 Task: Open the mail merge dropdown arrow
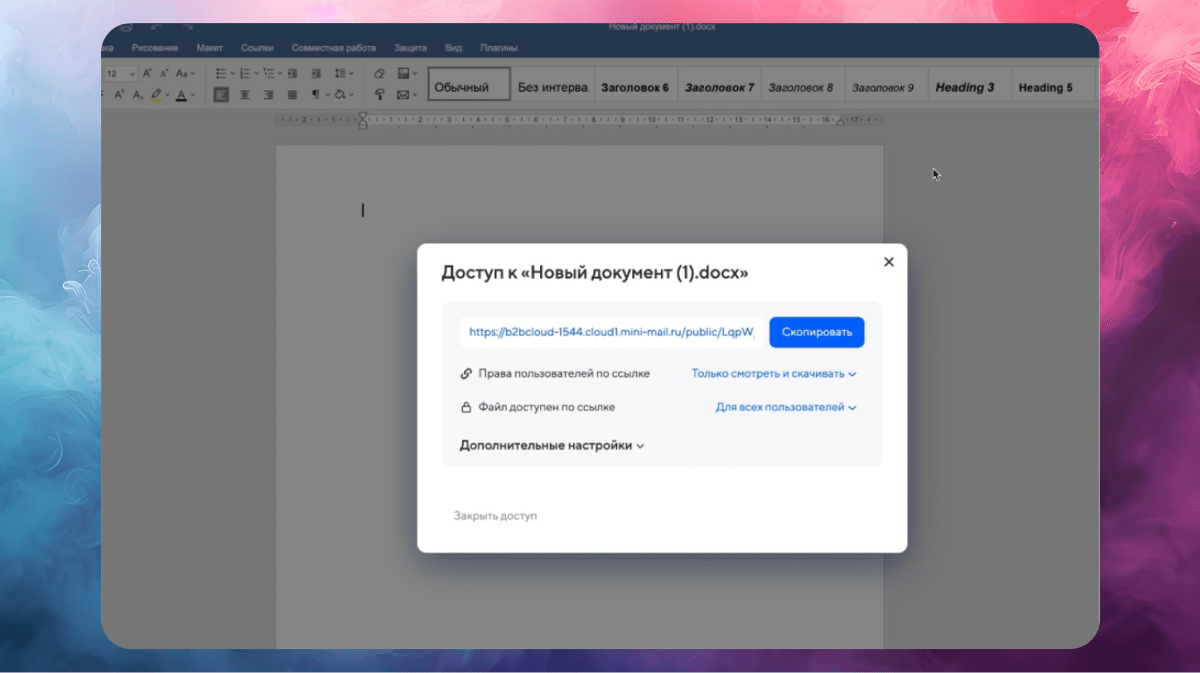click(415, 95)
